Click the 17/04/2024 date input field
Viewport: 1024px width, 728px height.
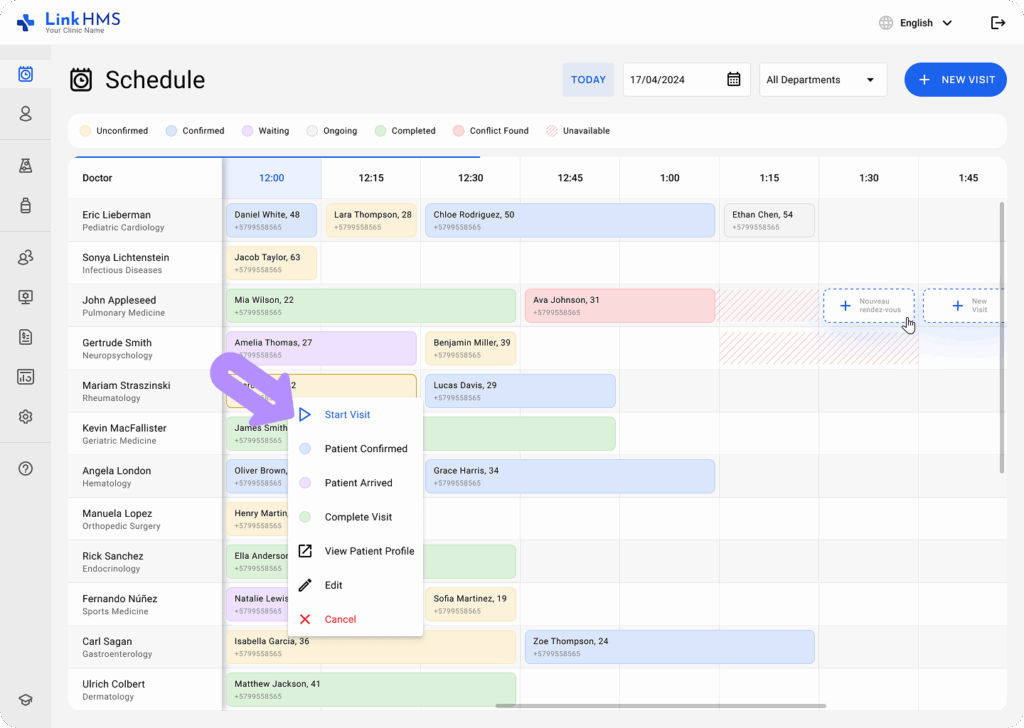(672, 80)
